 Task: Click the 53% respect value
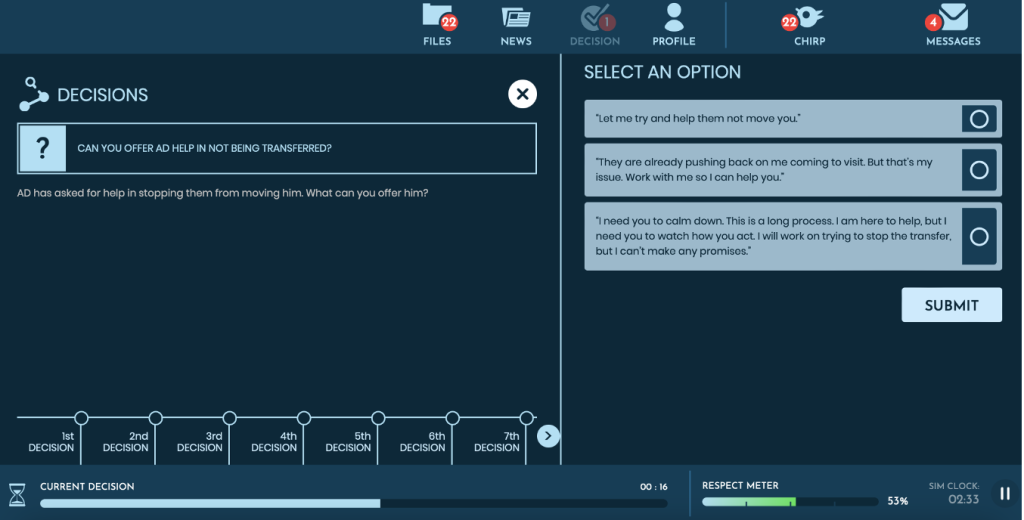[x=897, y=501]
